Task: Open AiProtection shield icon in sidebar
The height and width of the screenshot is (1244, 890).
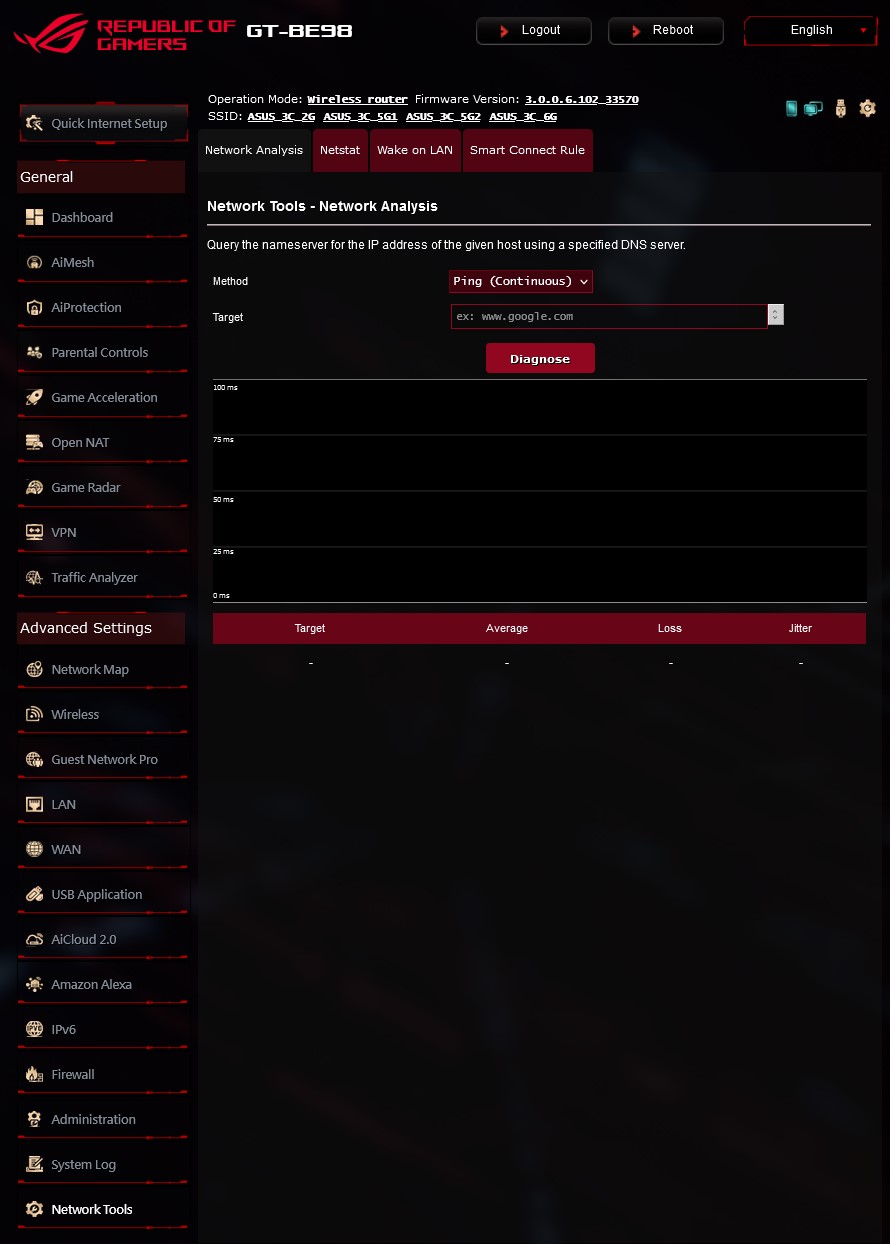Action: point(34,307)
